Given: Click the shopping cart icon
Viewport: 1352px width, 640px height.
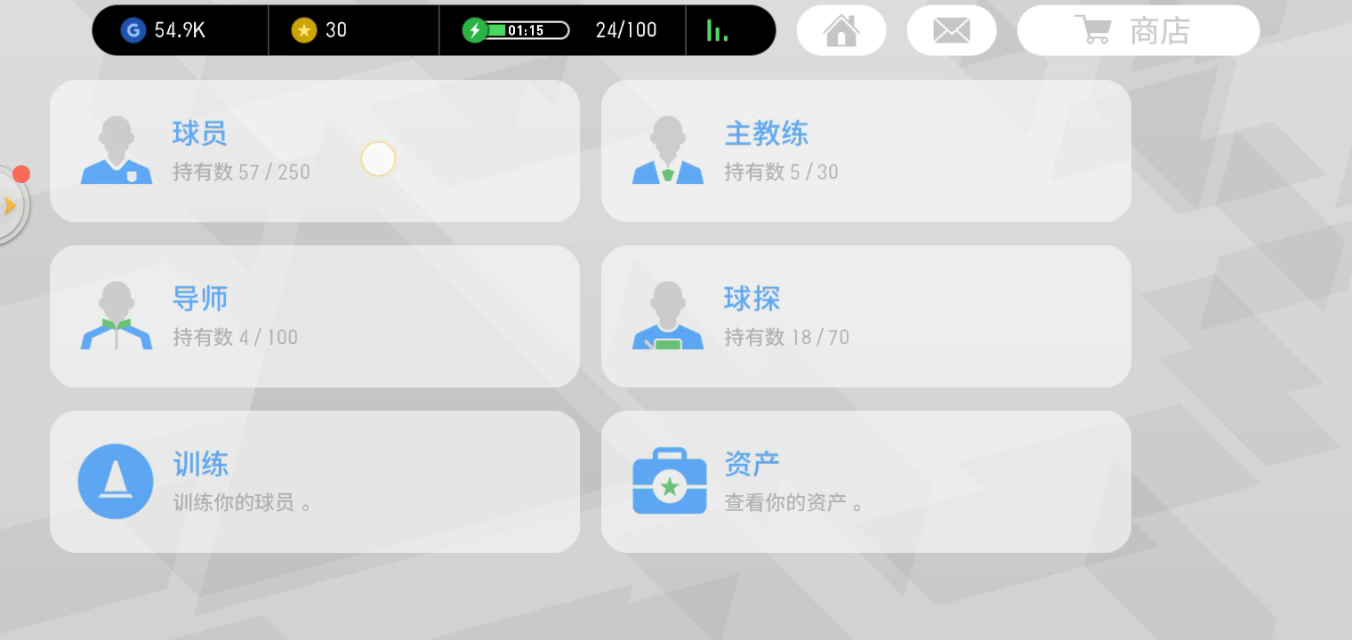Looking at the screenshot, I should coord(1093,30).
